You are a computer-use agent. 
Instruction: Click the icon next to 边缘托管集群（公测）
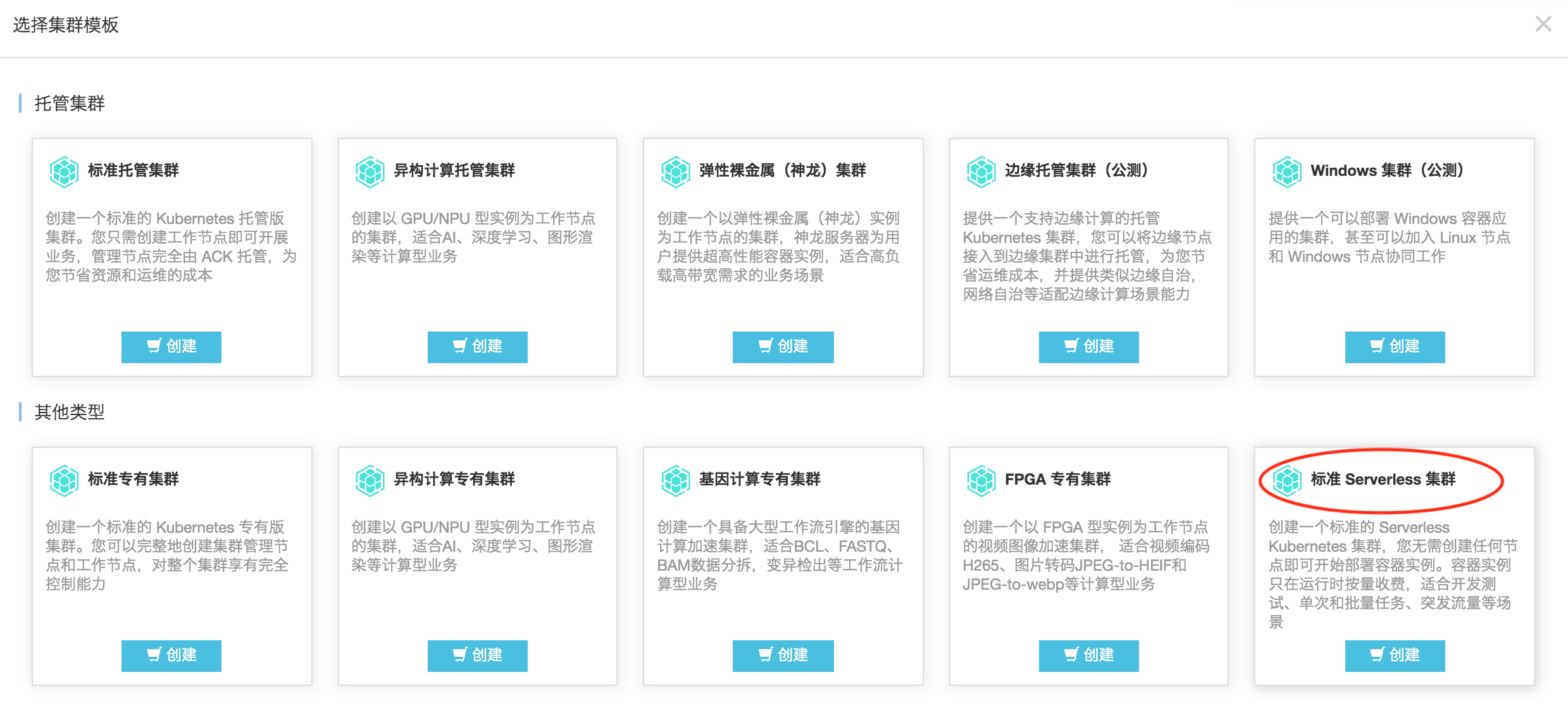point(981,171)
